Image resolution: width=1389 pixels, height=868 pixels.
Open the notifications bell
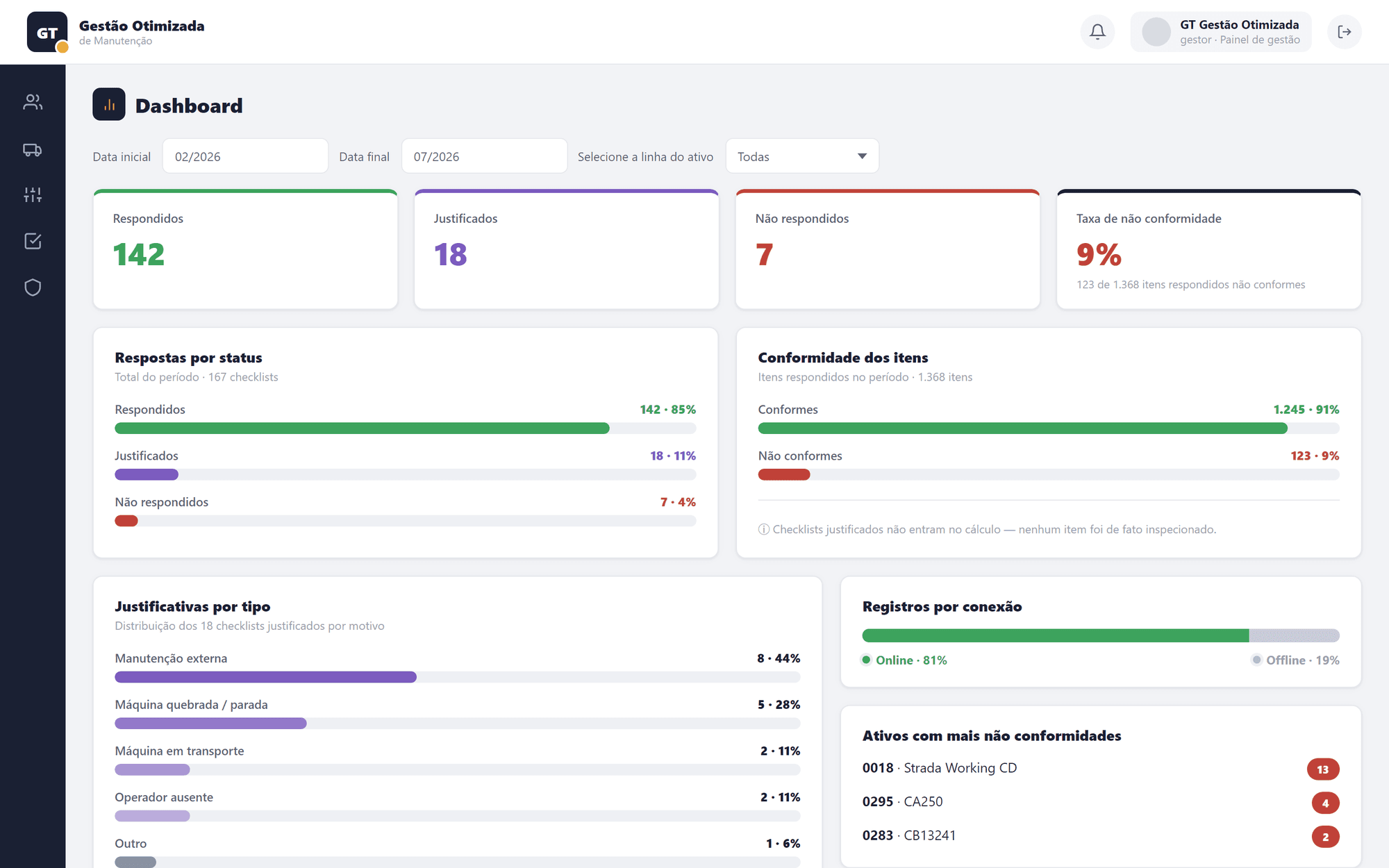tap(1097, 32)
